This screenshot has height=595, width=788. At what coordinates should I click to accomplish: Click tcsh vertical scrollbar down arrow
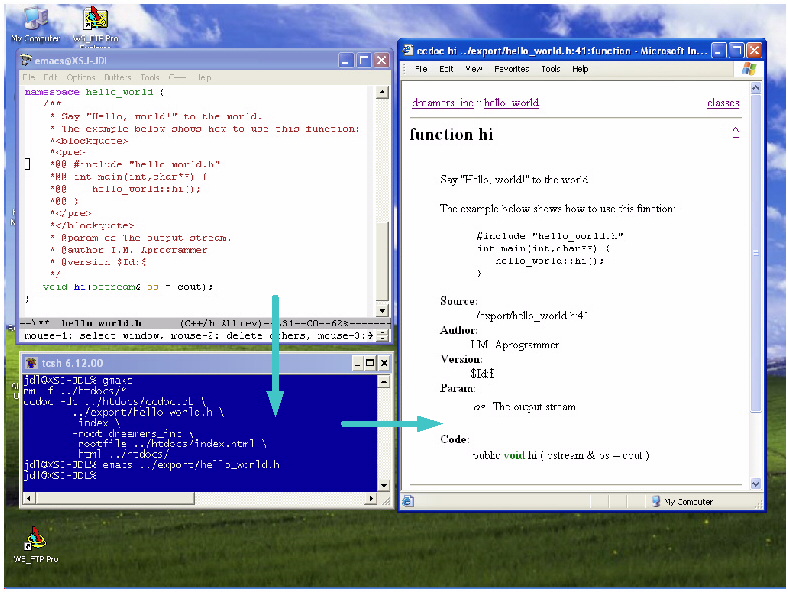(383, 485)
